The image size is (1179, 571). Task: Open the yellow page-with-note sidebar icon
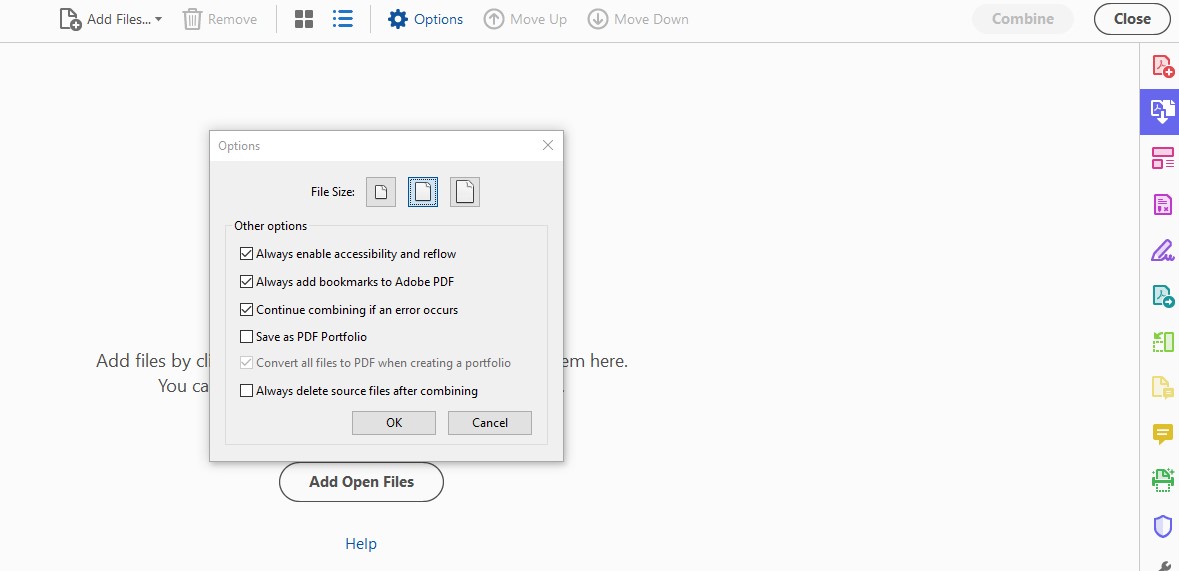click(x=1163, y=387)
